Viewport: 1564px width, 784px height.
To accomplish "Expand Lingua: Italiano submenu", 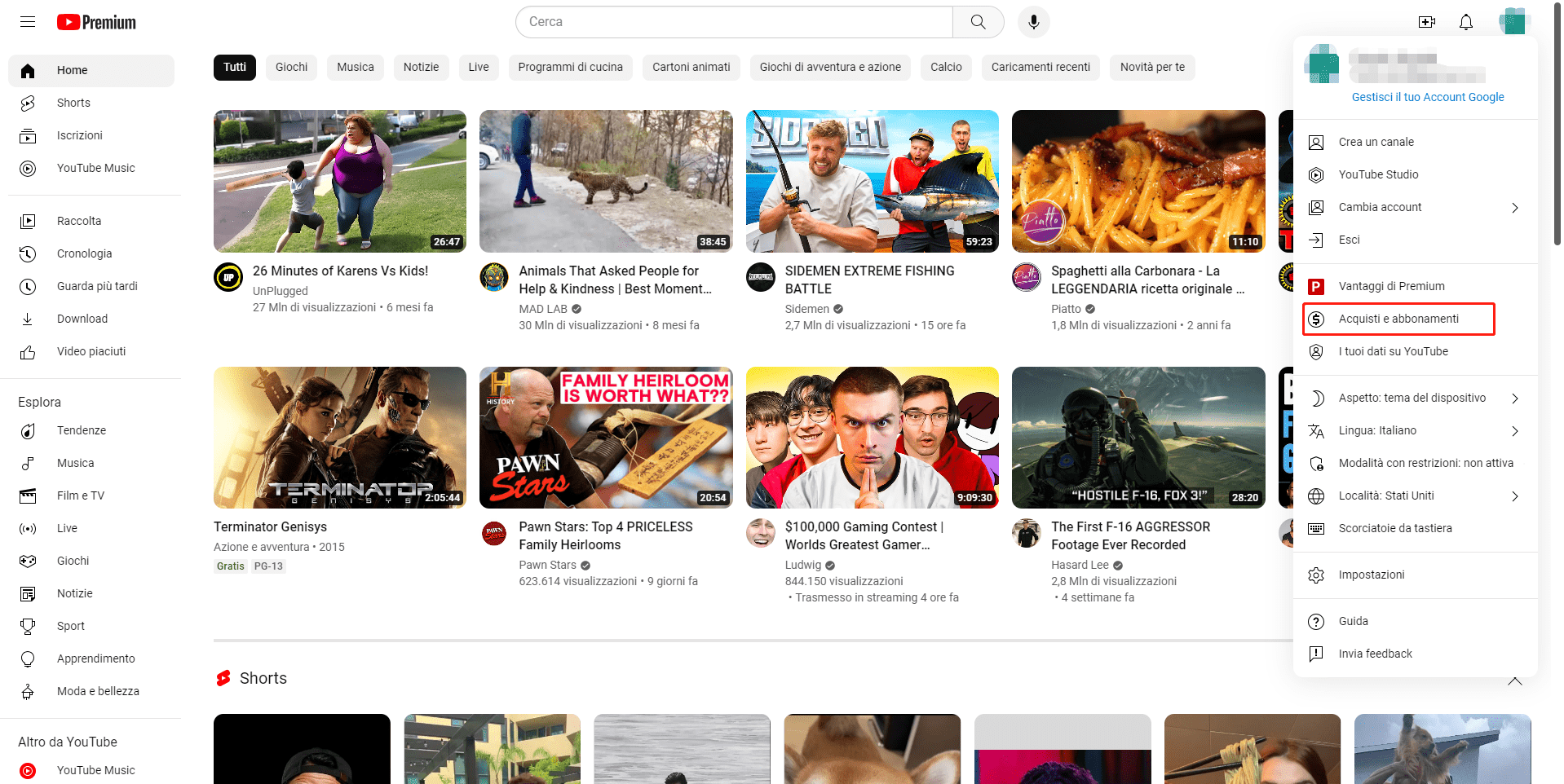I will pos(1514,431).
